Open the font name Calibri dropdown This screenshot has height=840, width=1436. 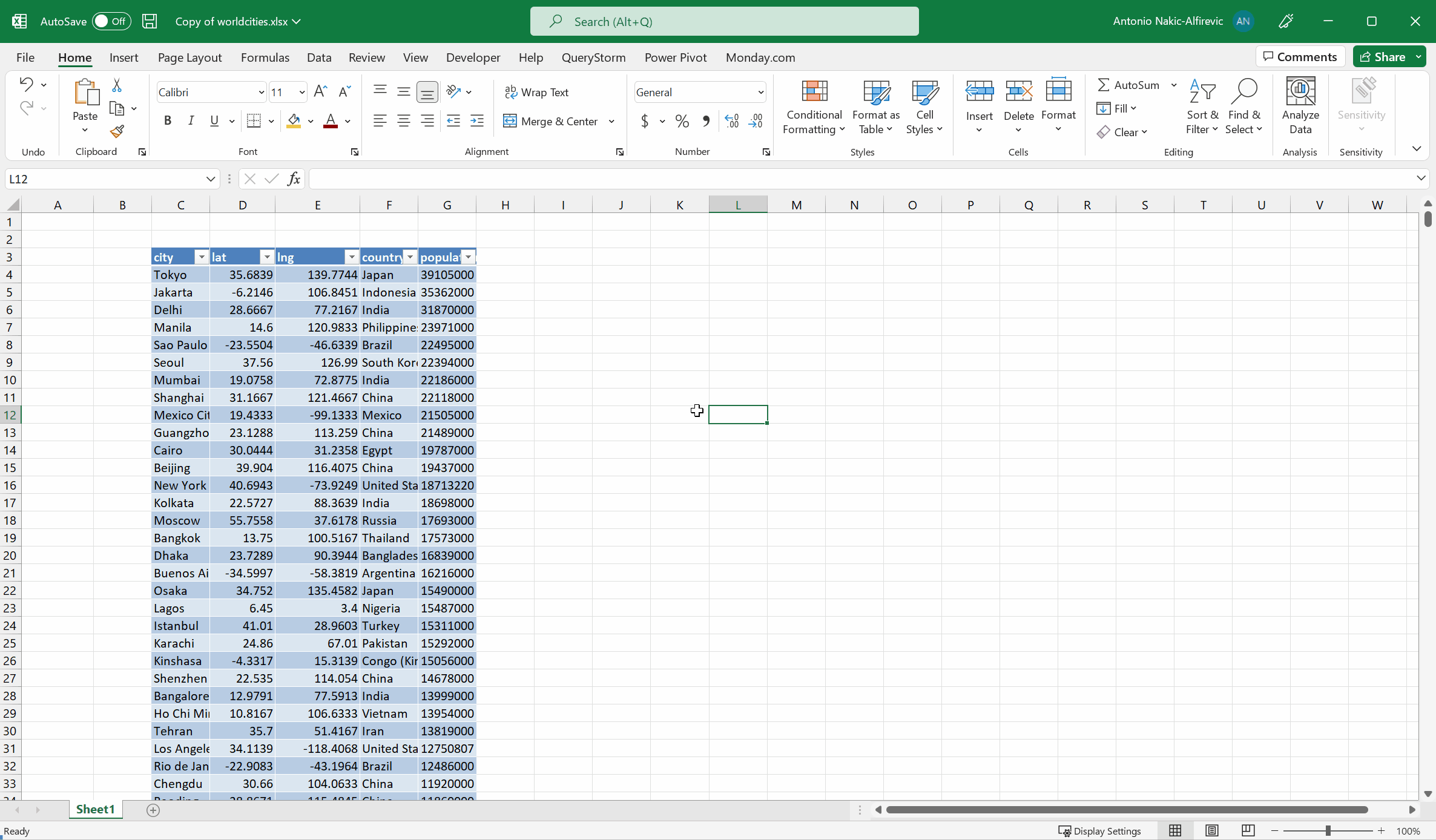click(x=261, y=92)
